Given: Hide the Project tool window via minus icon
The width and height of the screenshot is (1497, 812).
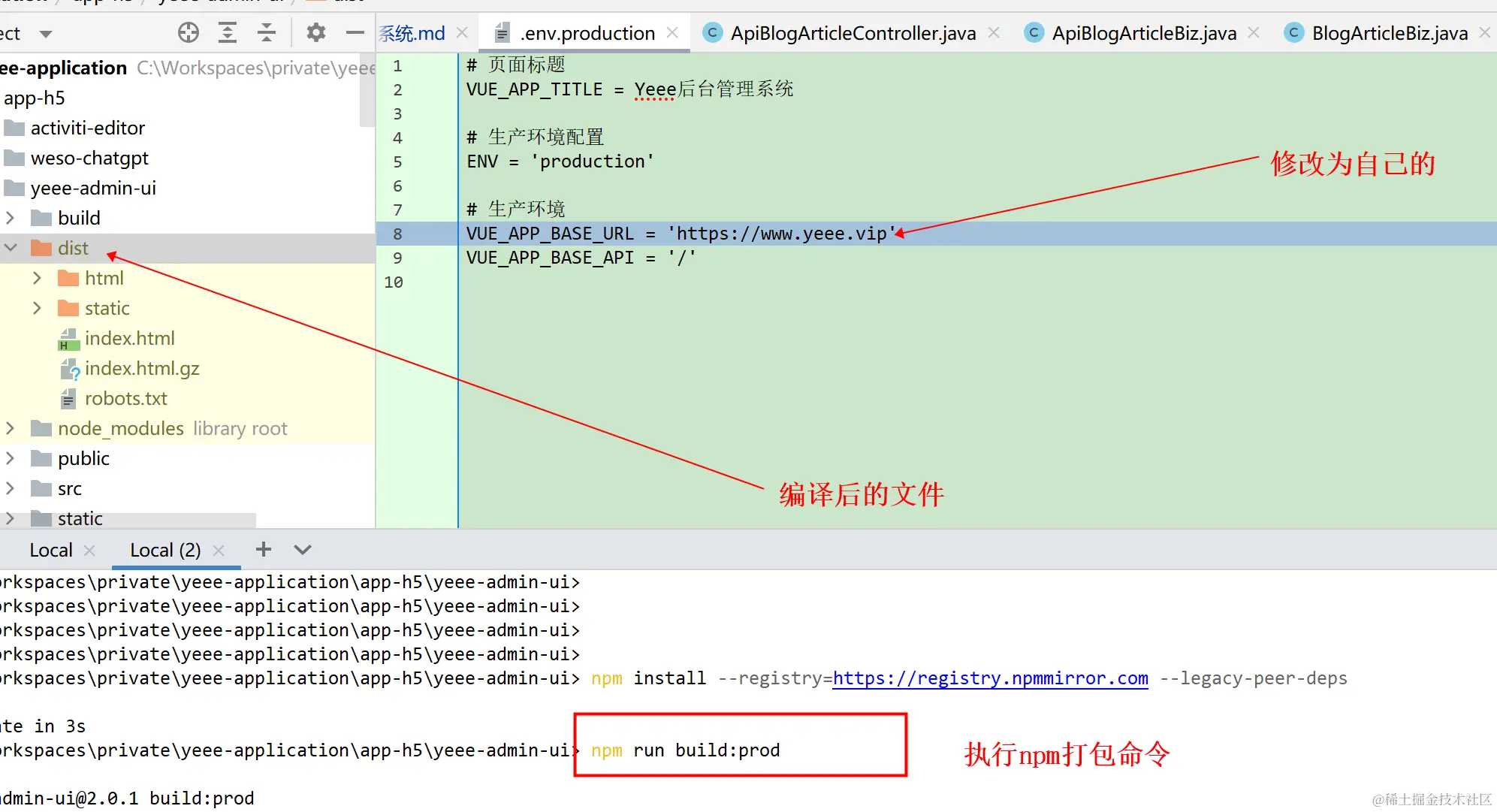Looking at the screenshot, I should tap(354, 32).
